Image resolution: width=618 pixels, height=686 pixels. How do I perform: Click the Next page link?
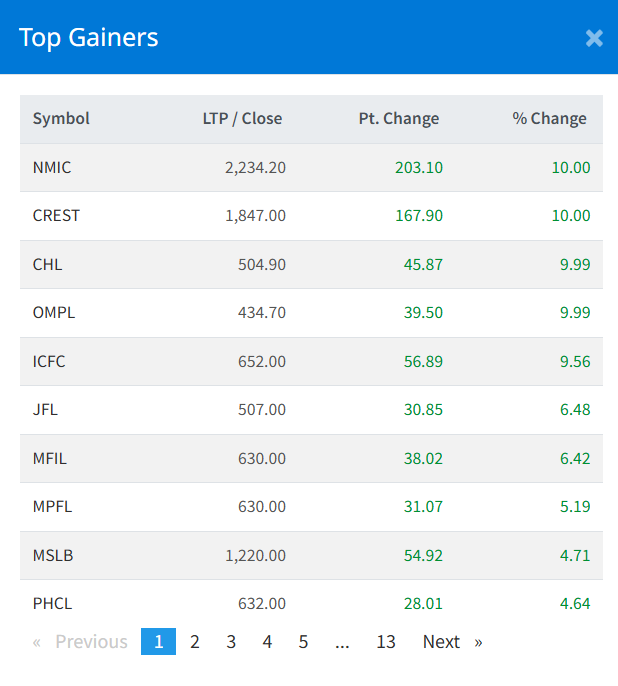point(451,642)
